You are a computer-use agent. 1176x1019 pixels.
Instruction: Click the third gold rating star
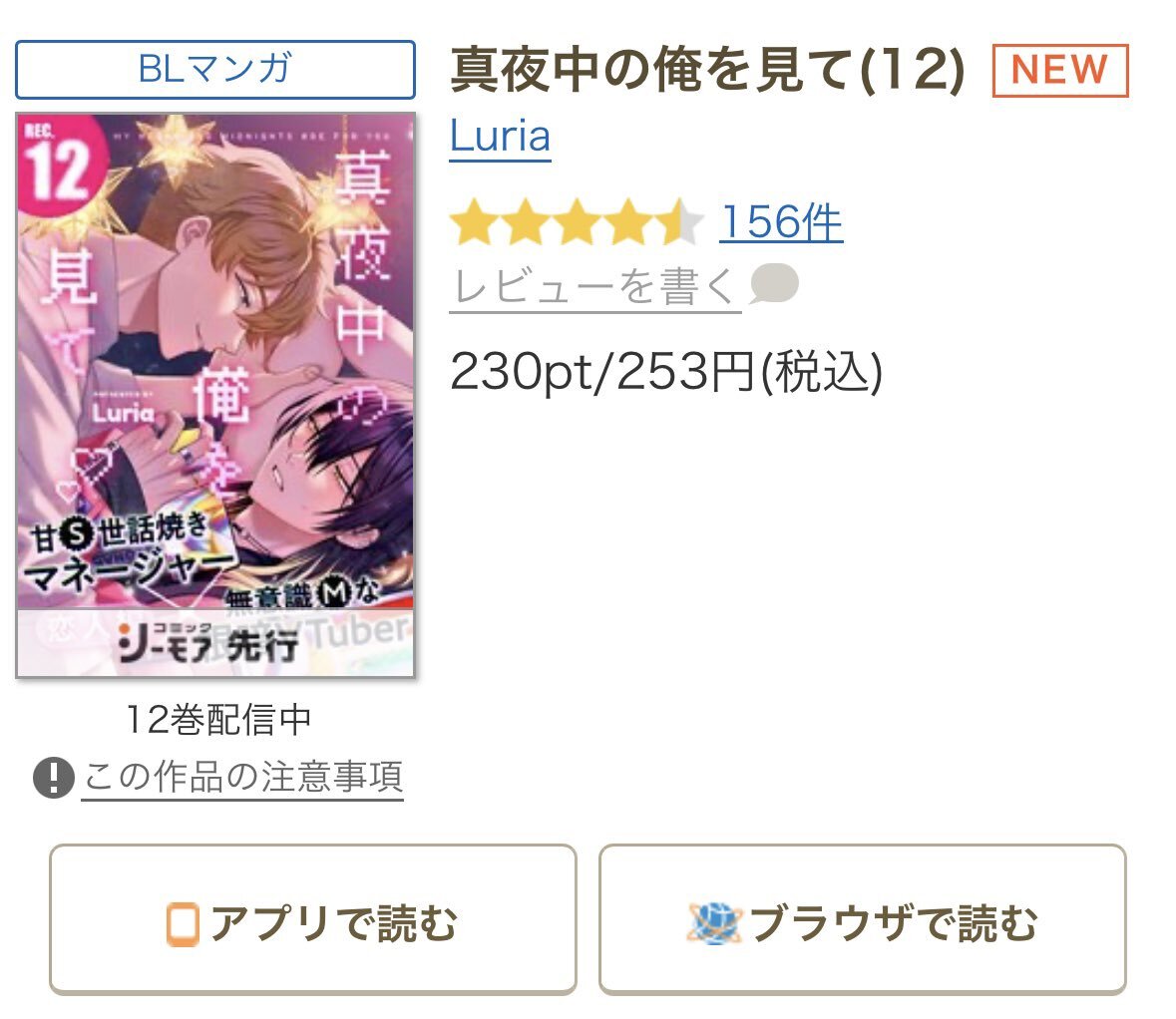click(578, 222)
